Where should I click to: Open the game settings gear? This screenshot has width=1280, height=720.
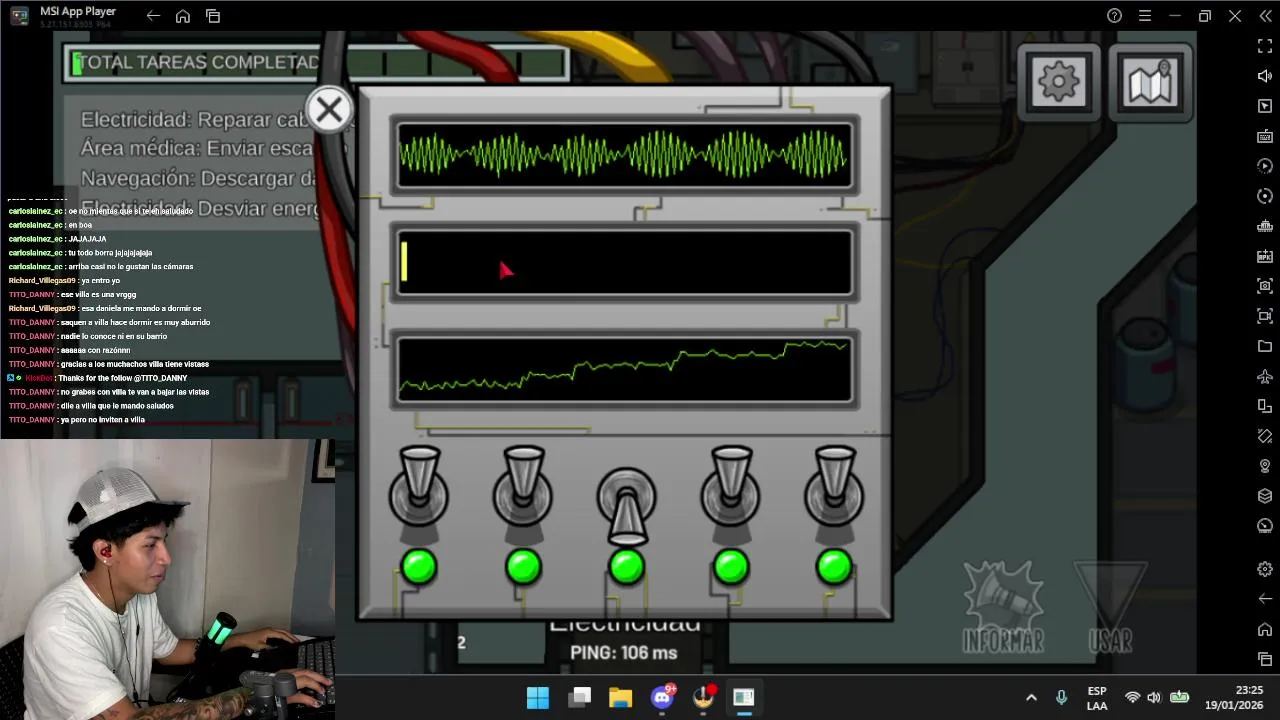(x=1059, y=82)
